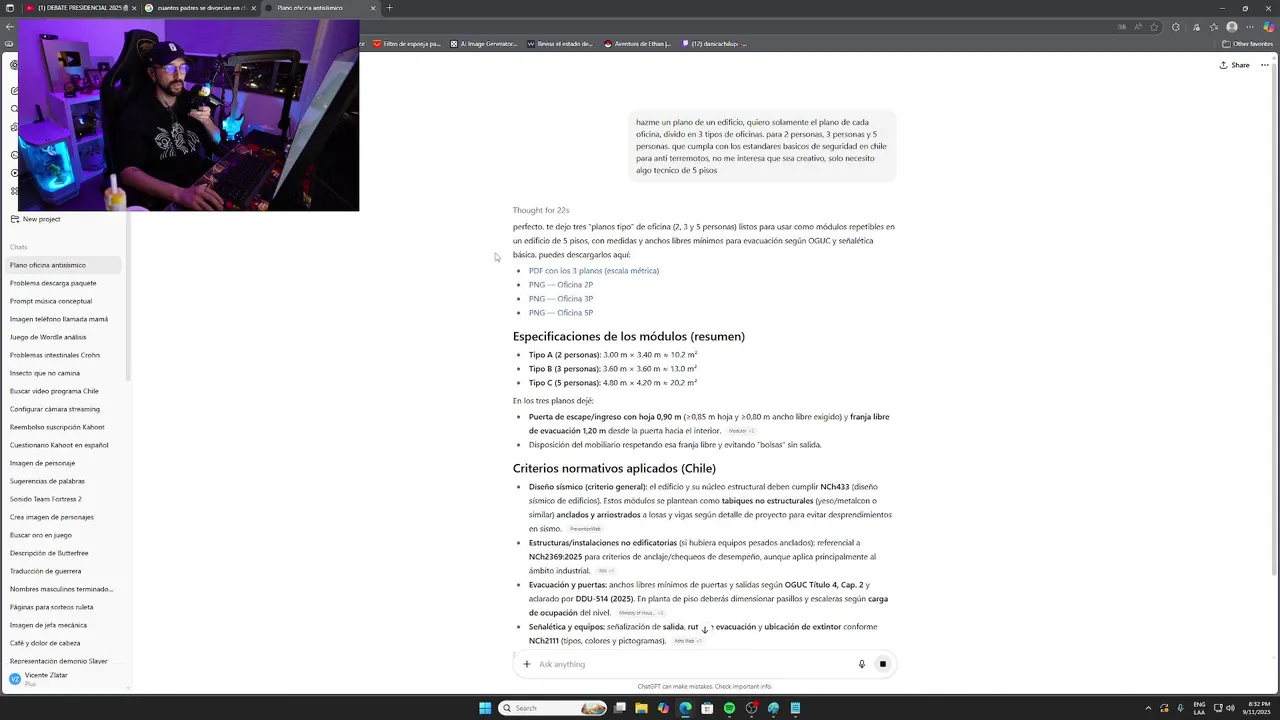Image resolution: width=1280 pixels, height=720 pixels.
Task: Close the 'cuantos padres se divorcian' tab
Action: tap(253, 8)
